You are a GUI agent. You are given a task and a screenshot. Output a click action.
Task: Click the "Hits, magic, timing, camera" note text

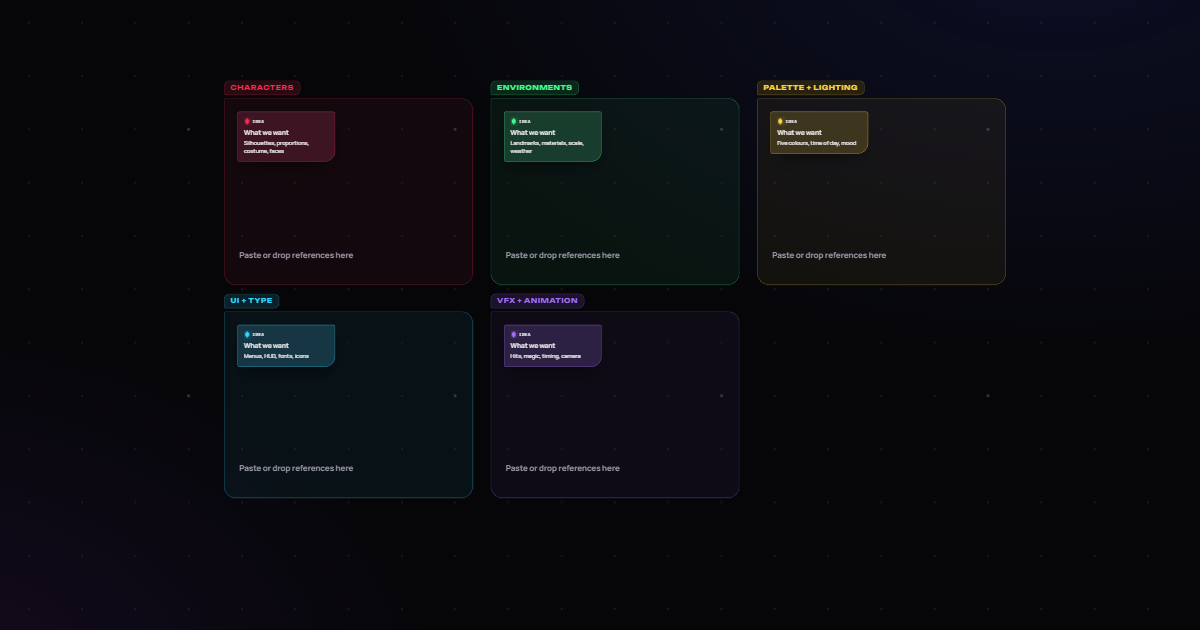tap(545, 356)
